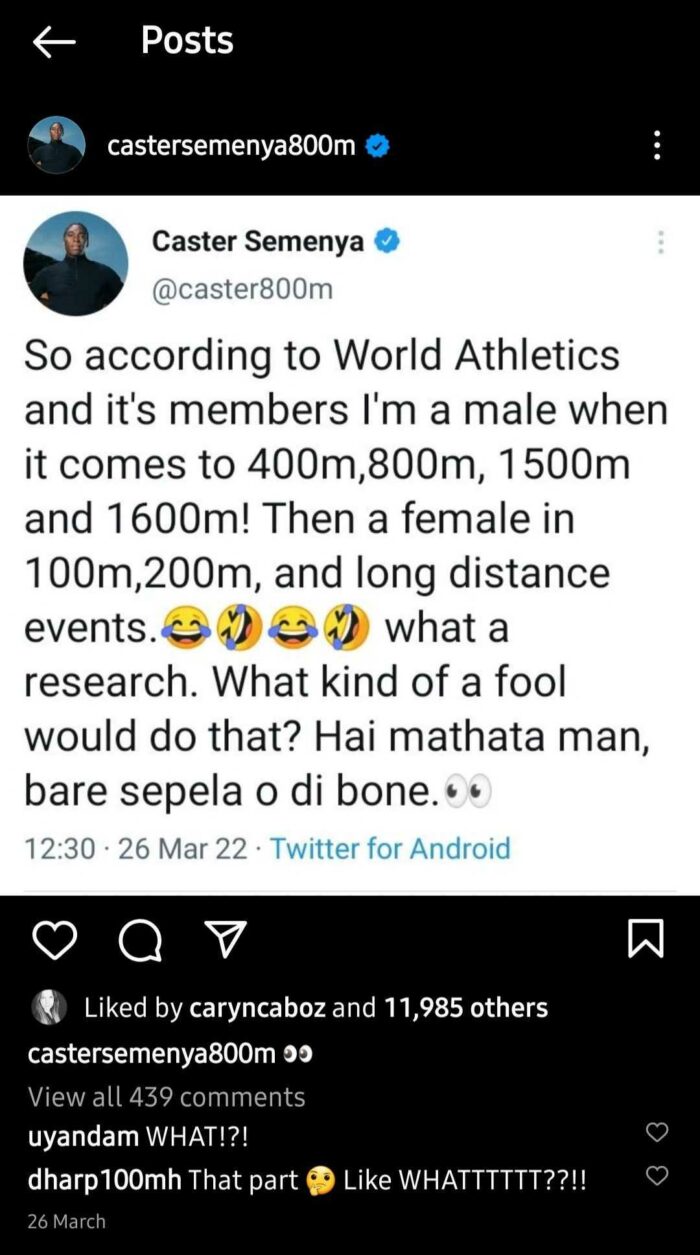Tap the castersemenya800m username in post header
Image resolution: width=700 pixels, height=1255 pixels.
point(231,146)
